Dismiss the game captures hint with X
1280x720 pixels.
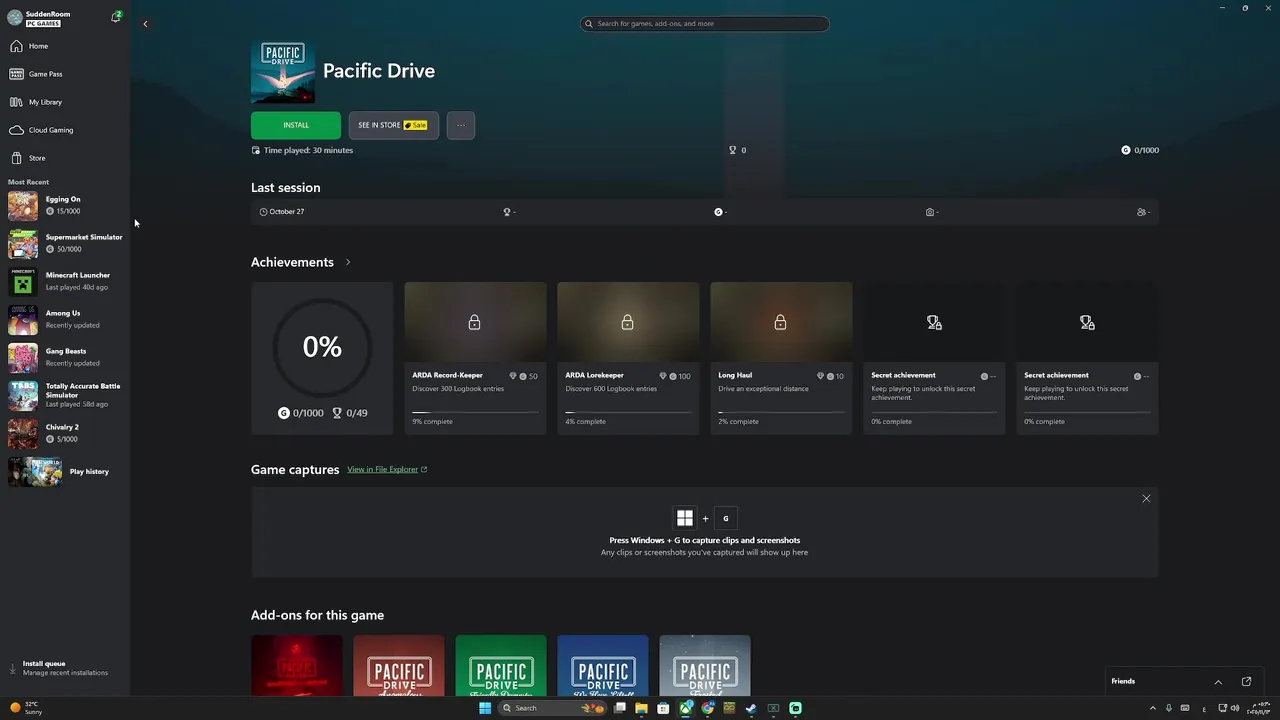1146,498
